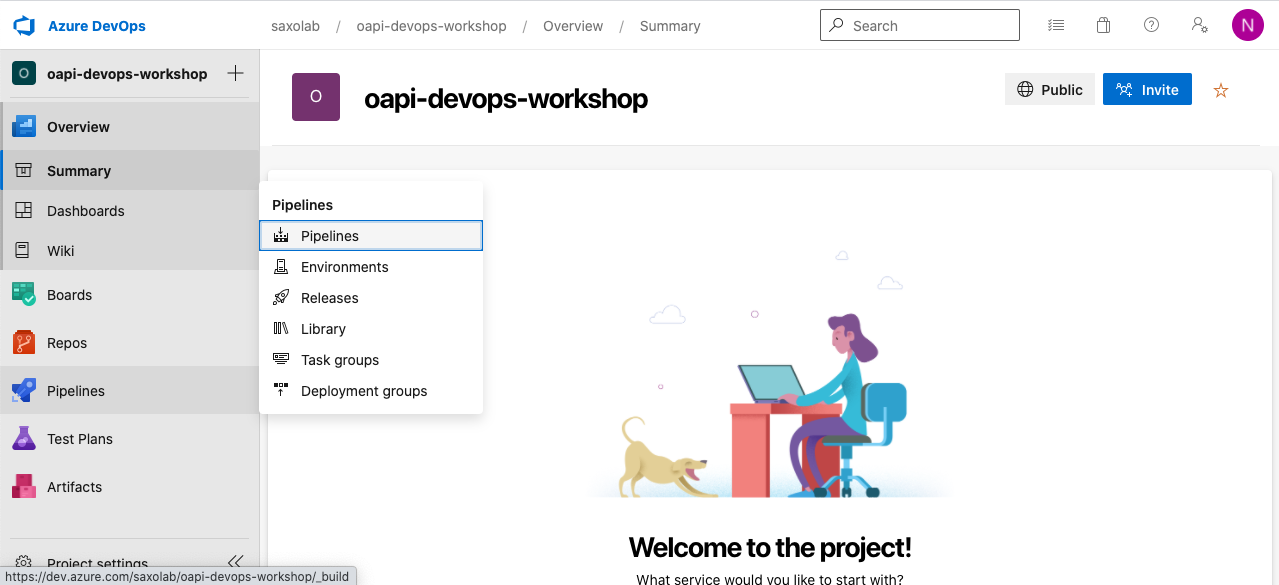Toggle the favorite star for project

(x=1220, y=90)
